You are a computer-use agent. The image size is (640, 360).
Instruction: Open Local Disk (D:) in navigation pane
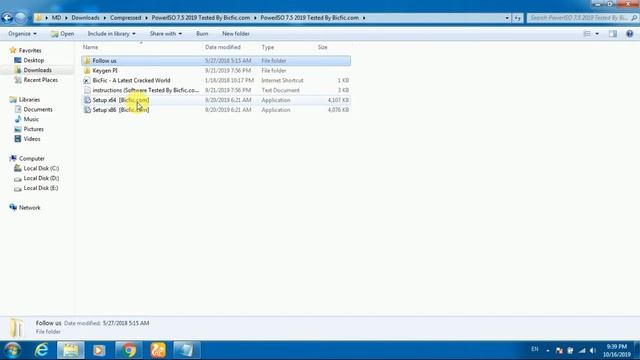(x=41, y=178)
